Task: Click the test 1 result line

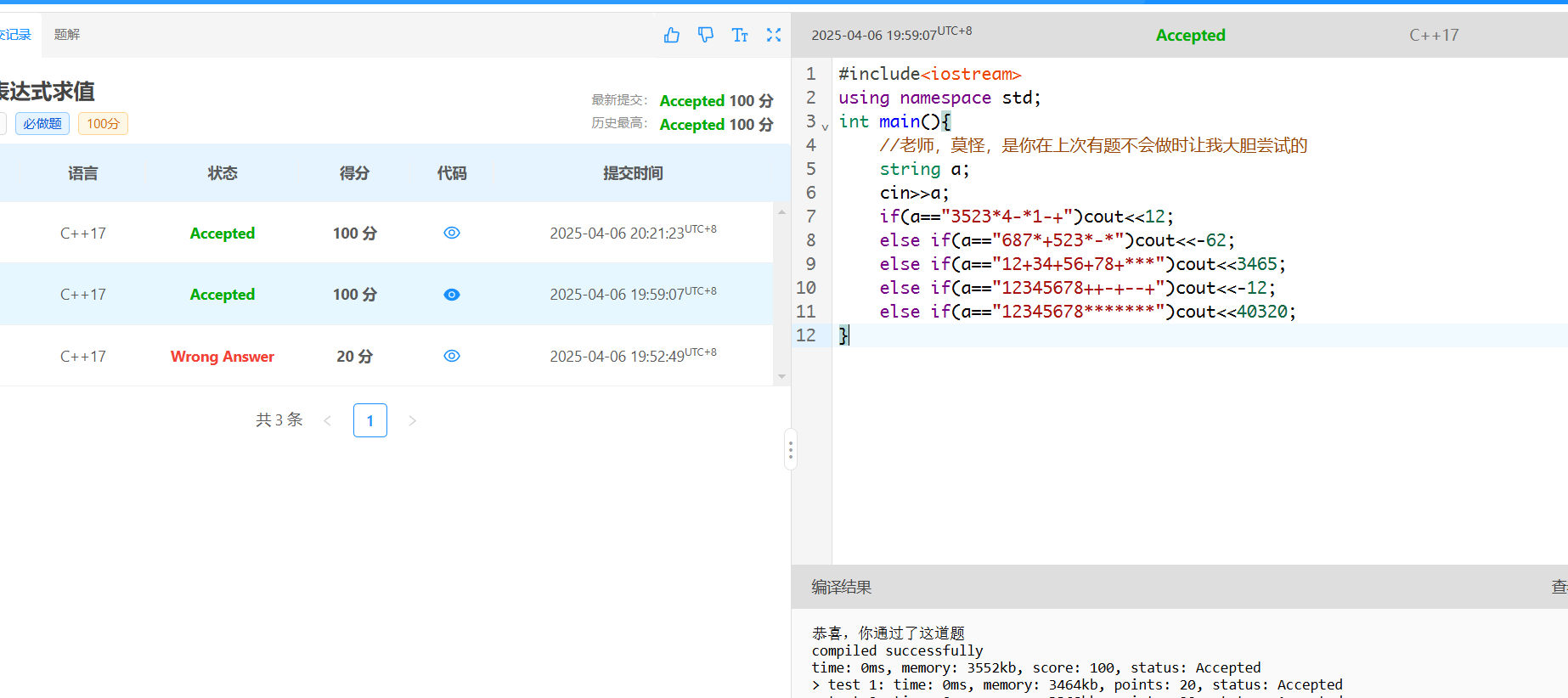Action: point(1077,684)
